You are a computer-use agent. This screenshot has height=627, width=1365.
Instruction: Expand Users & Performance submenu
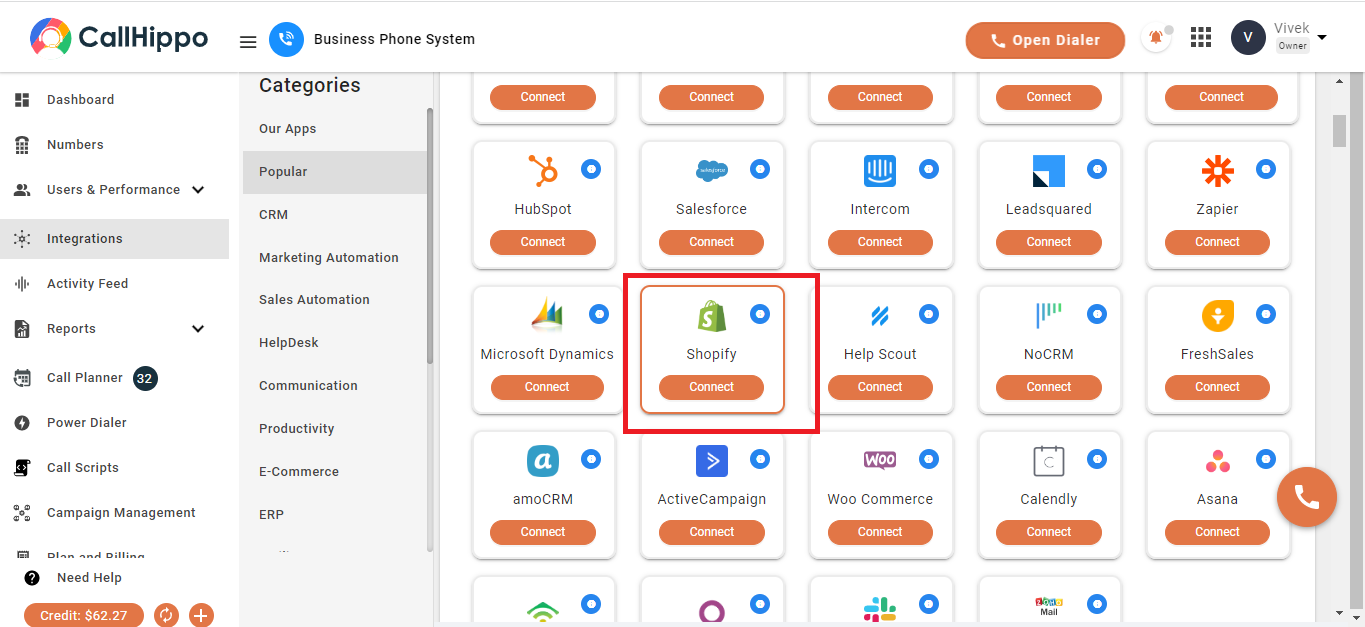pos(197,190)
